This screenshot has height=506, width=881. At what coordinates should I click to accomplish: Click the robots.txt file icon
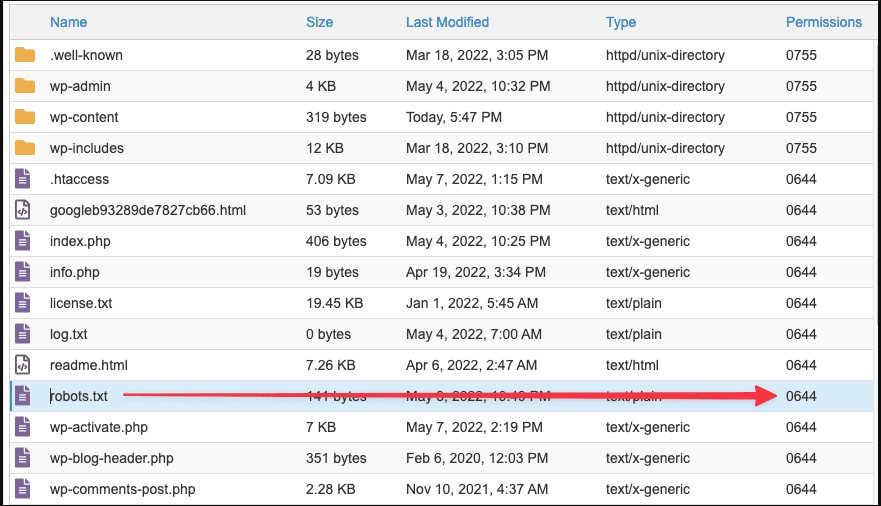coord(23,396)
